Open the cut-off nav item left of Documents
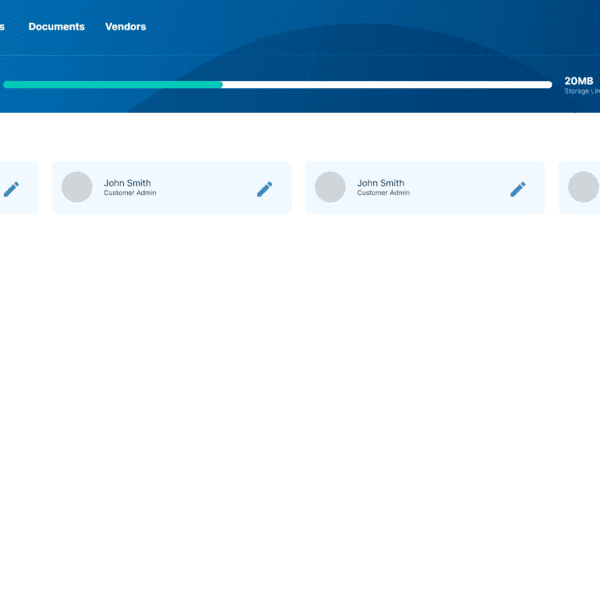 [x=2, y=27]
